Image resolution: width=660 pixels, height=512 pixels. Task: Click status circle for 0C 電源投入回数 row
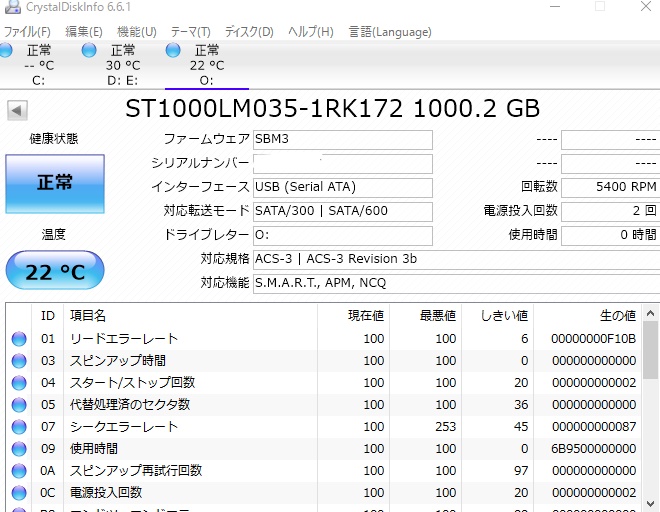coord(19,492)
